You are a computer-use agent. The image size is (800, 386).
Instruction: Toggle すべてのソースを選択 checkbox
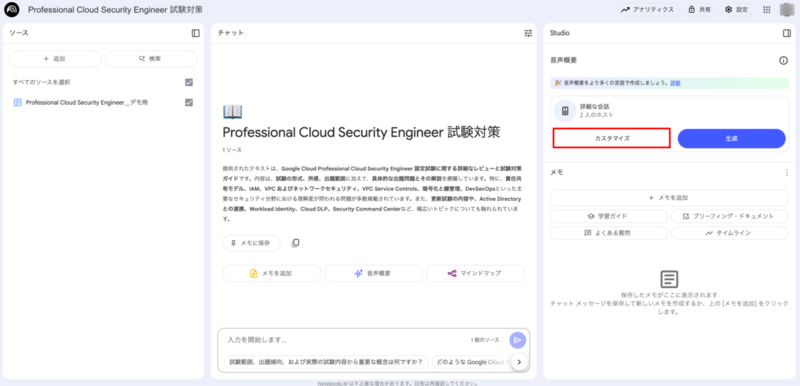(189, 82)
